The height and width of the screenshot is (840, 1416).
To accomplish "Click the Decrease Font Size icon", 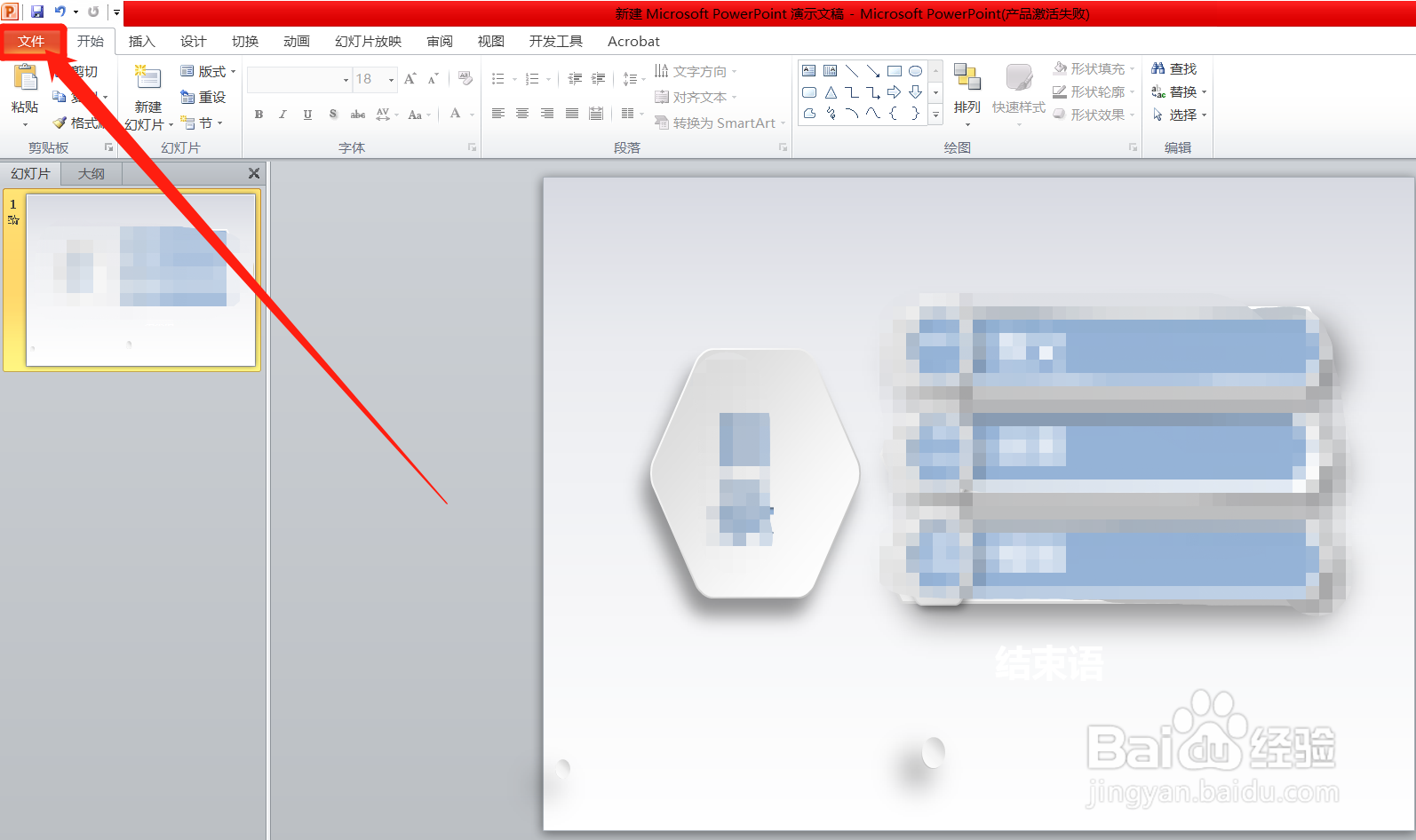I will coord(433,79).
